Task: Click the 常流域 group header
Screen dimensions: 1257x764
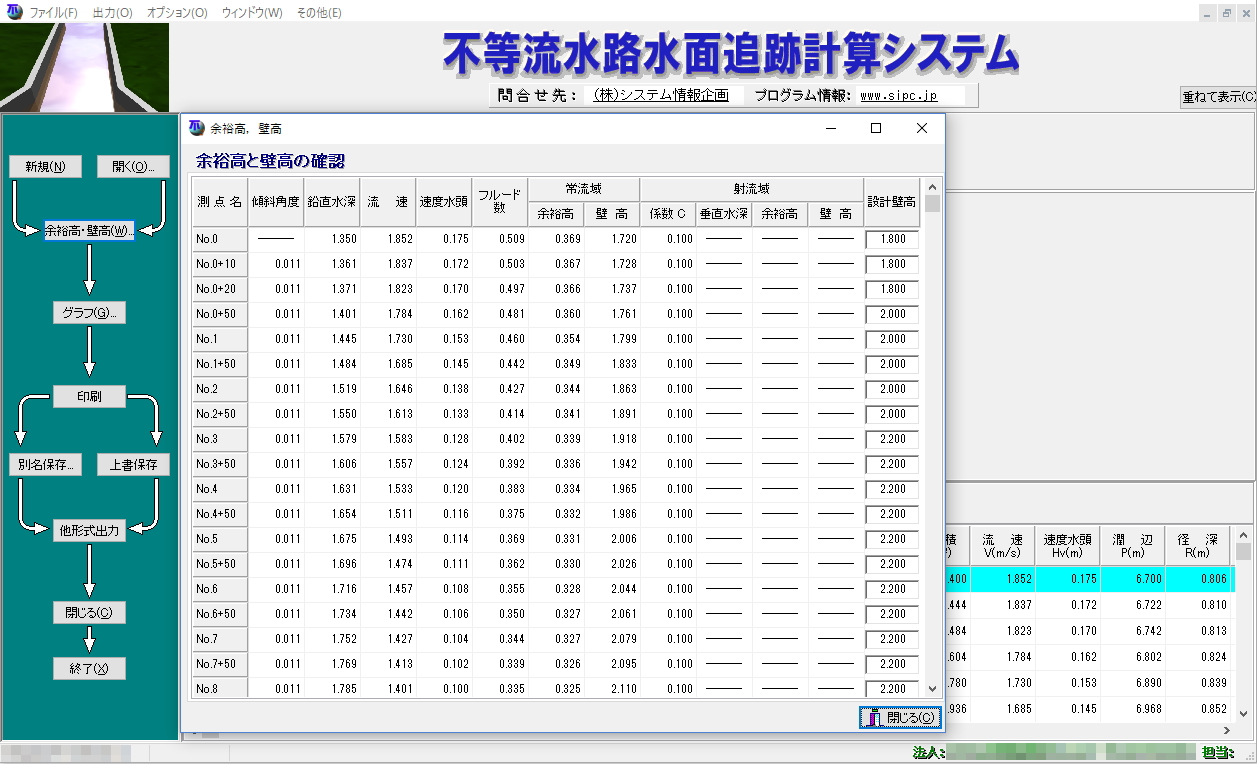Action: pos(584,189)
